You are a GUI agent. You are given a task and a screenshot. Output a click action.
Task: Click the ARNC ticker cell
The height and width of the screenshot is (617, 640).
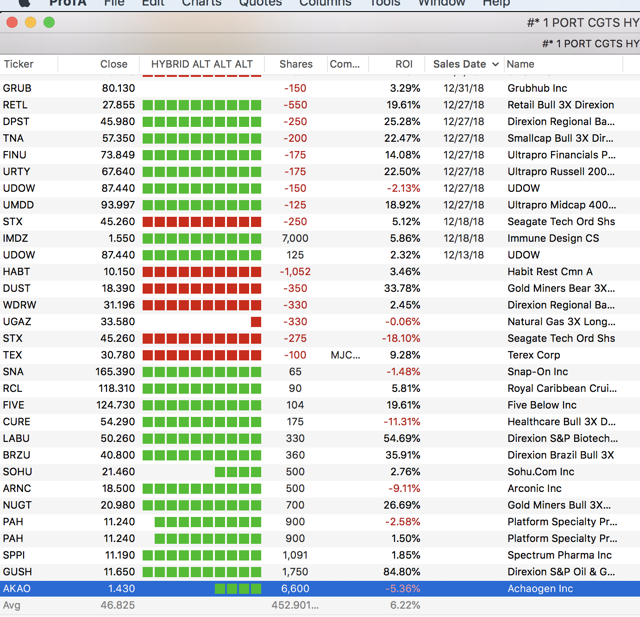click(x=17, y=488)
